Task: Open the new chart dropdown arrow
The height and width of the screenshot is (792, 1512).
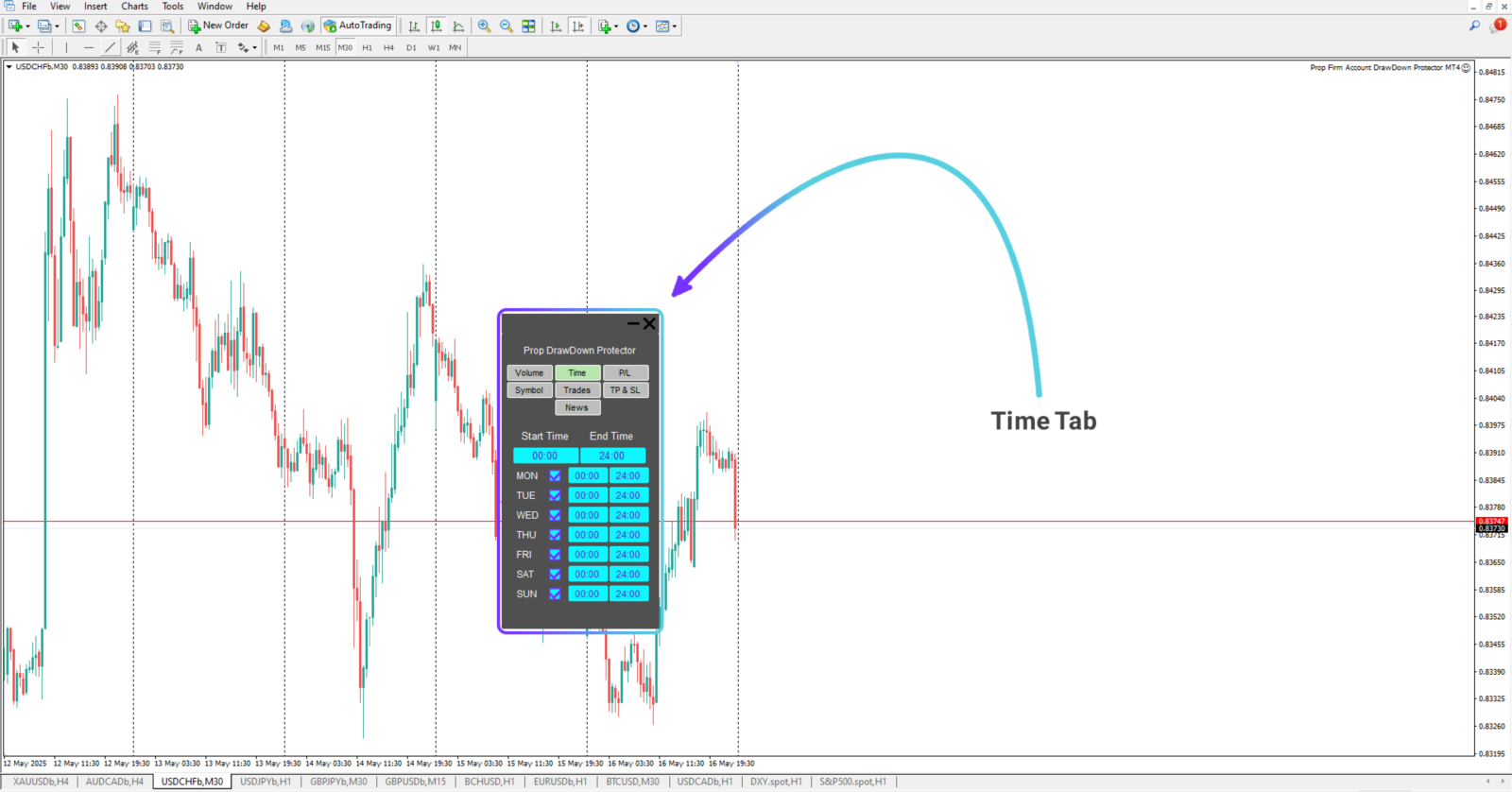Action: pyautogui.click(x=27, y=26)
